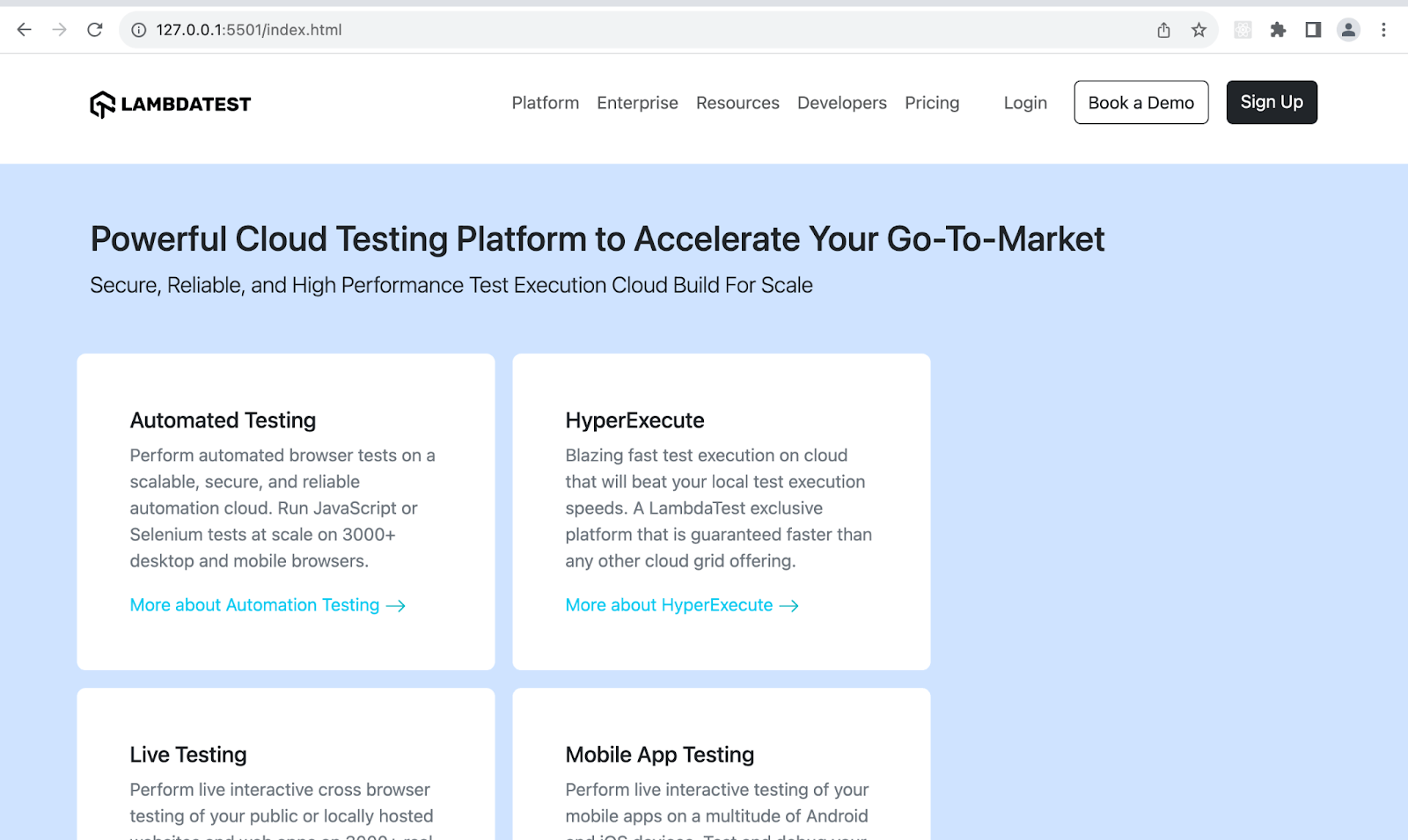Click the Login link

pyautogui.click(x=1025, y=103)
